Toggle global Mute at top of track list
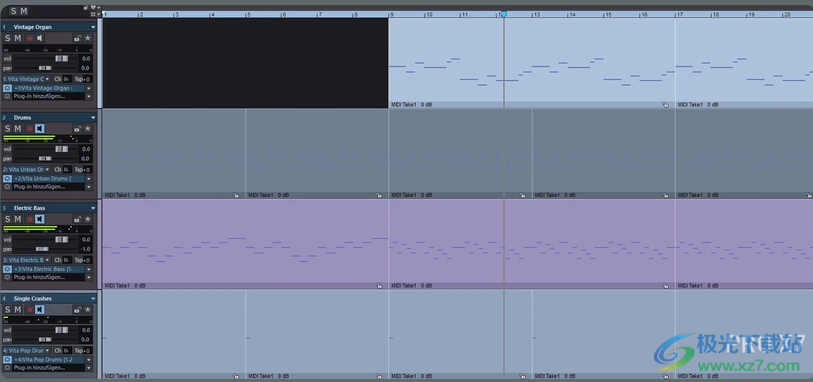Screen dimensions: 813x382 (x=23, y=11)
